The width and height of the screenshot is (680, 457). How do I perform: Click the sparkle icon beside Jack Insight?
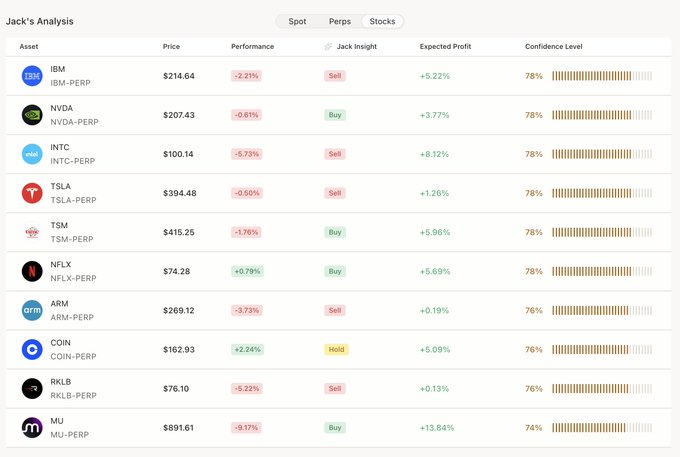click(x=328, y=46)
